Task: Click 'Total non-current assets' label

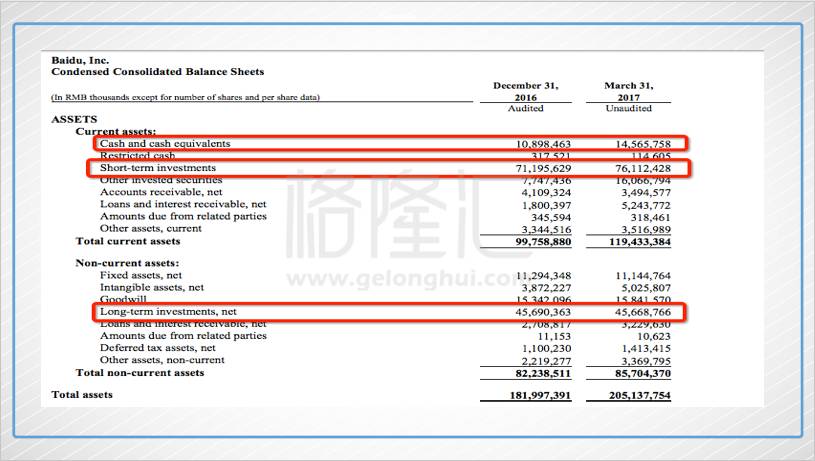Action: coord(140,373)
